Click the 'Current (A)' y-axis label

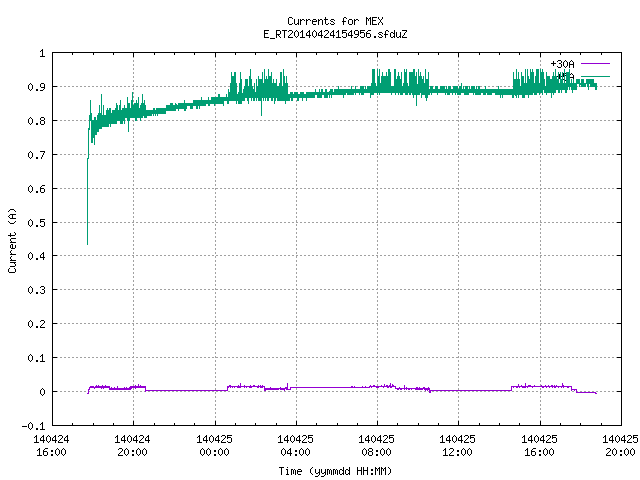coord(12,240)
